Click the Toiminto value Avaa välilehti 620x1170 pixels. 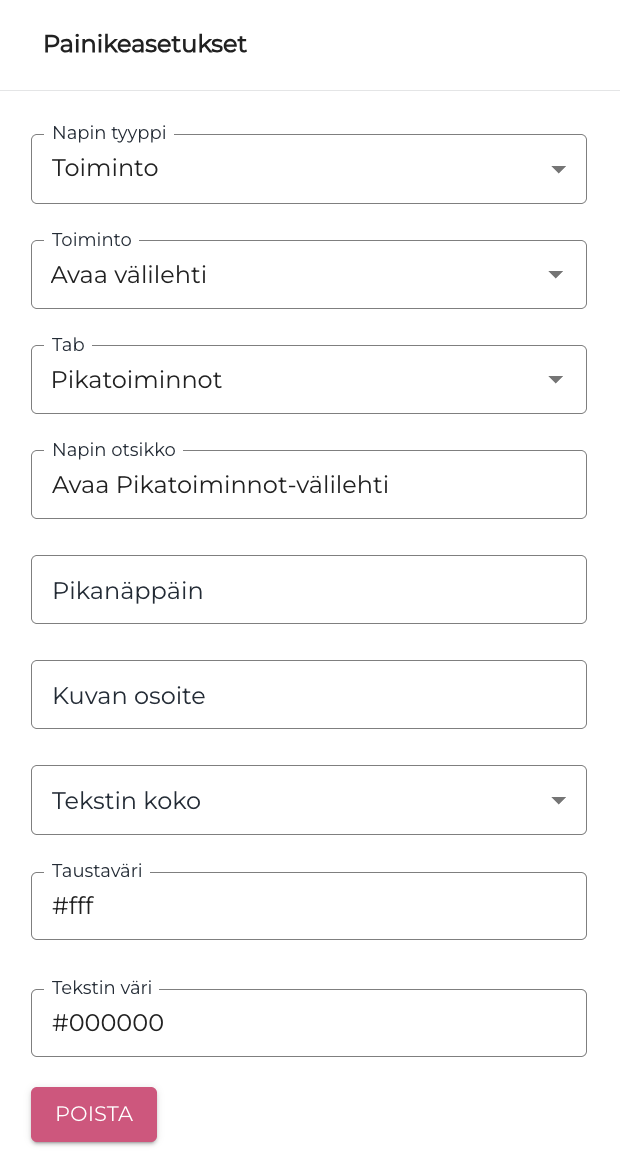130,274
